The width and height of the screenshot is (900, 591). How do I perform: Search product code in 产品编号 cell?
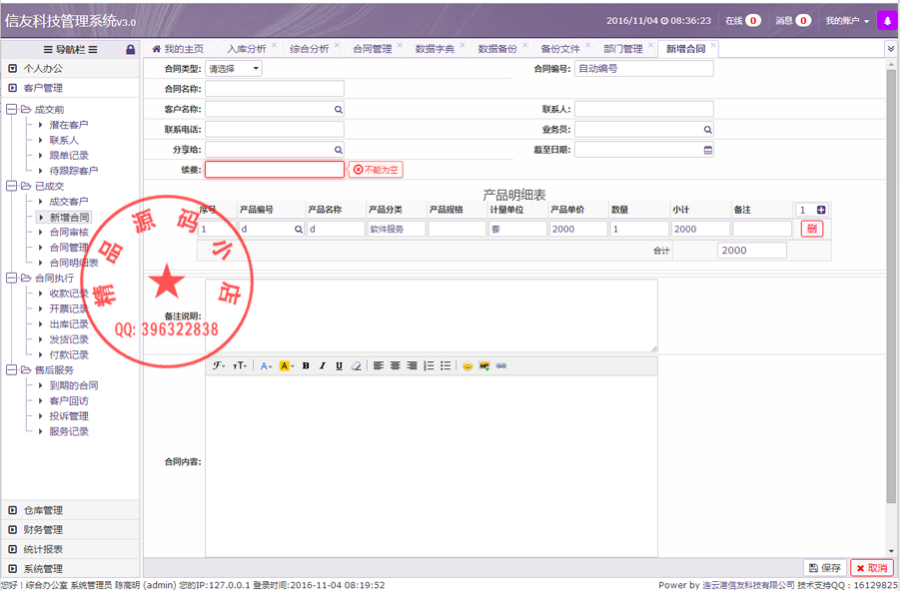click(x=298, y=229)
